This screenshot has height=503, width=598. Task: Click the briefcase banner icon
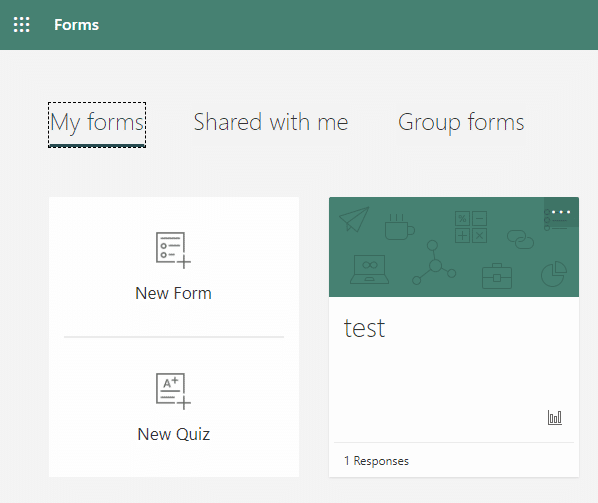tap(497, 276)
